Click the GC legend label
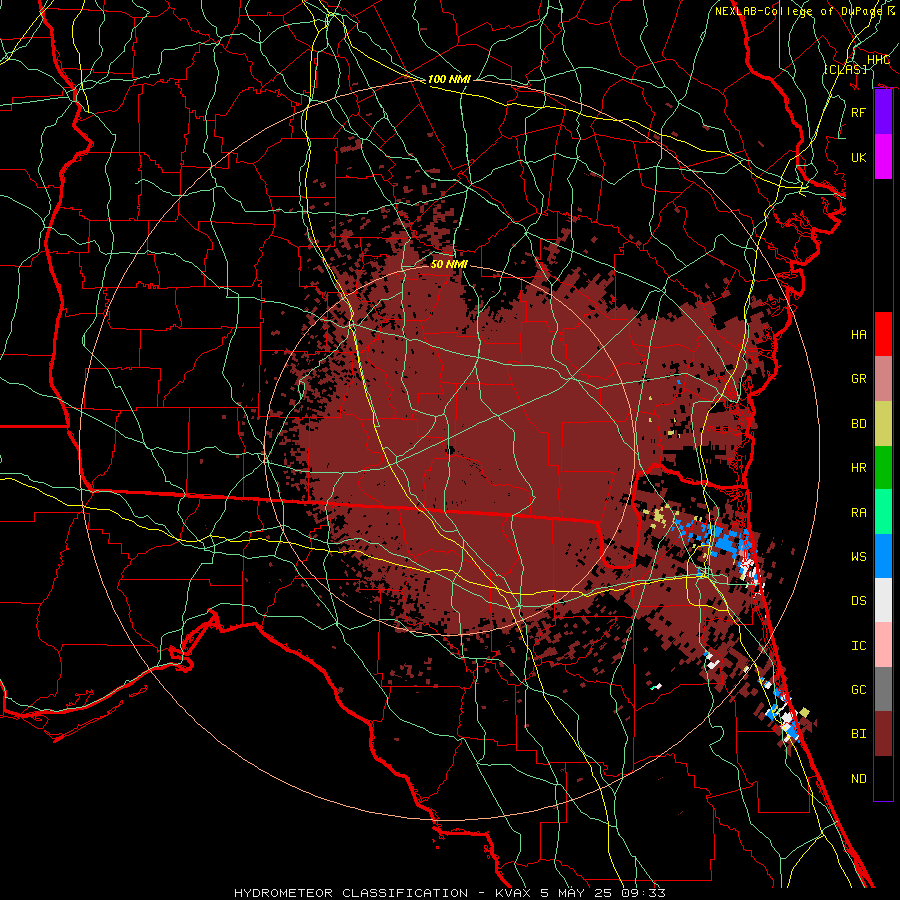This screenshot has width=900, height=900. pyautogui.click(x=859, y=689)
